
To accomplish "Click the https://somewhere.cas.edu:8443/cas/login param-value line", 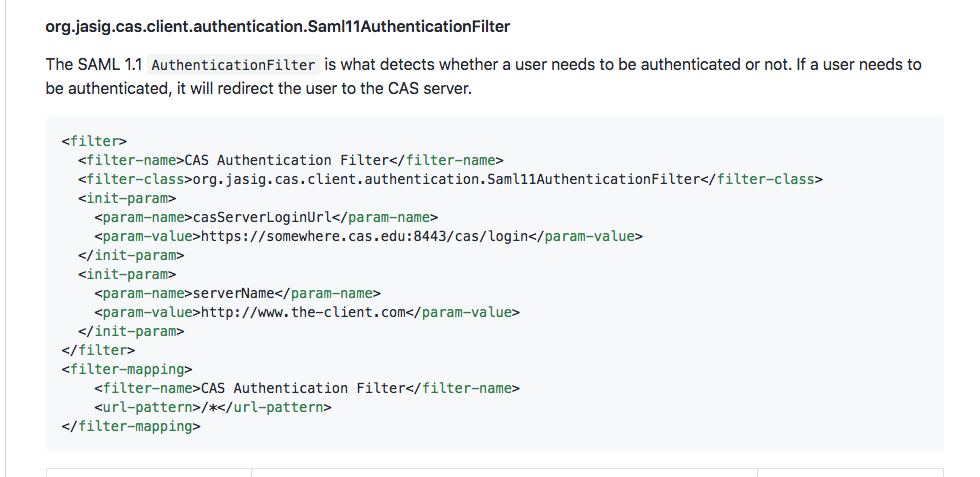I will pos(369,236).
